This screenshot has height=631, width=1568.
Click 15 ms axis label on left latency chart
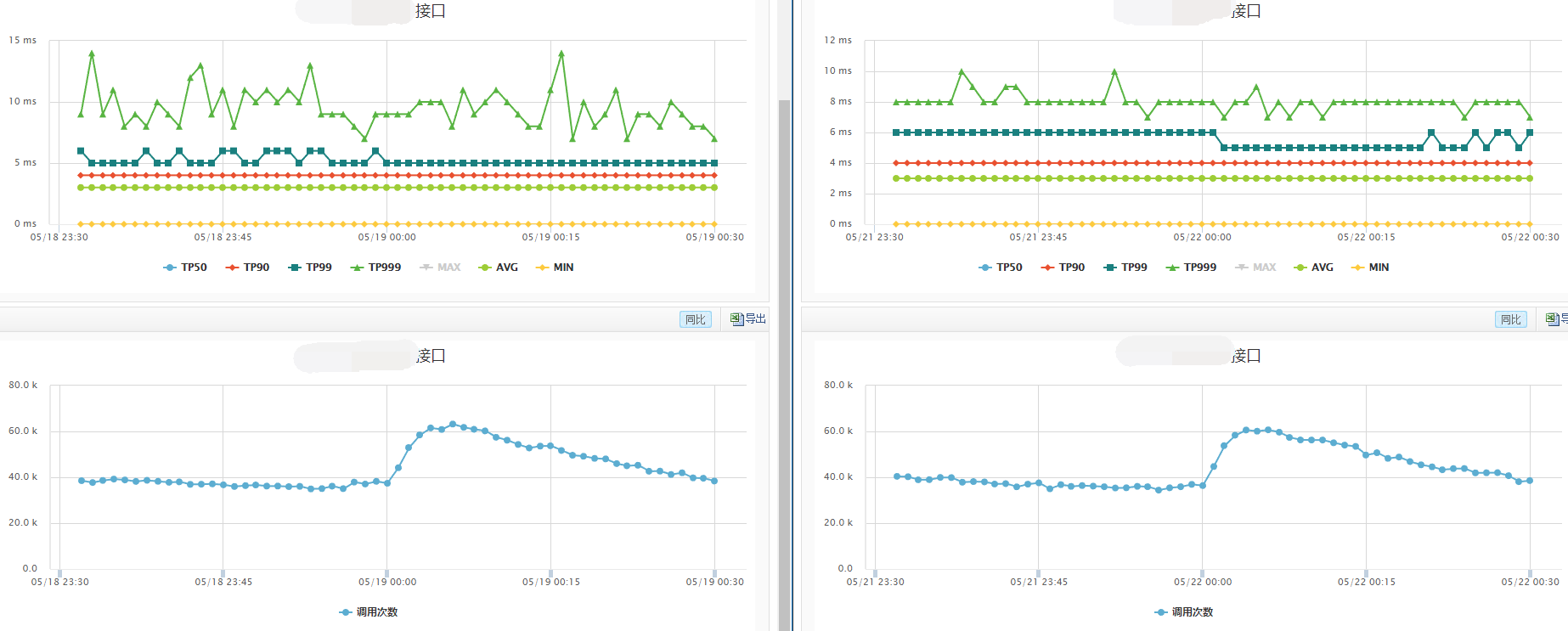pos(23,41)
